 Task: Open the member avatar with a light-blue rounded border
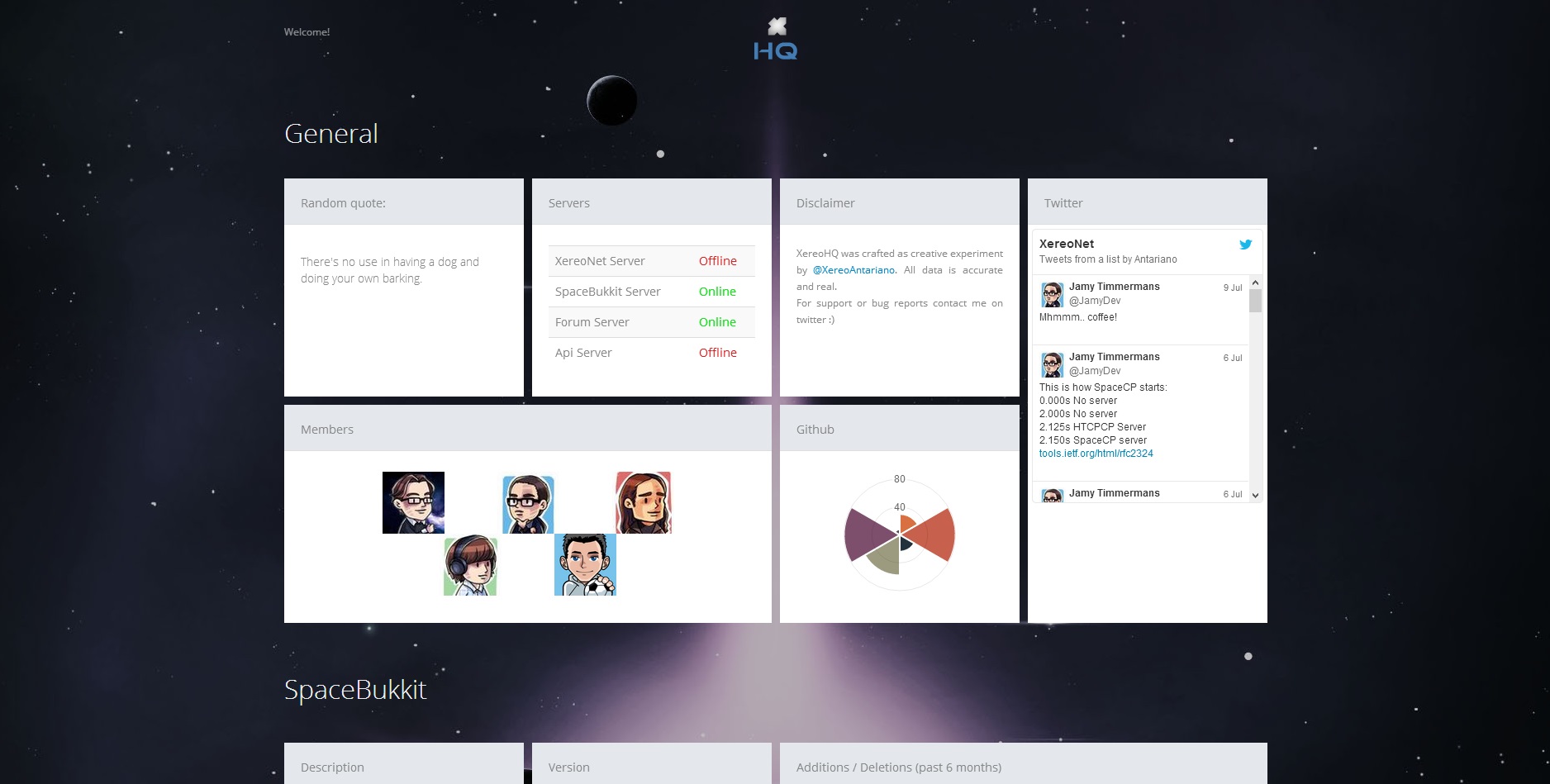pyautogui.click(x=528, y=504)
